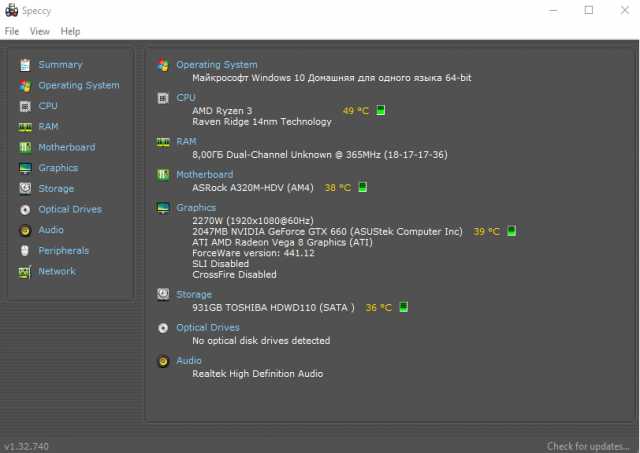The height and width of the screenshot is (453, 640).
Task: Click the ForceWare version: 441.12 line
Action: point(253,253)
